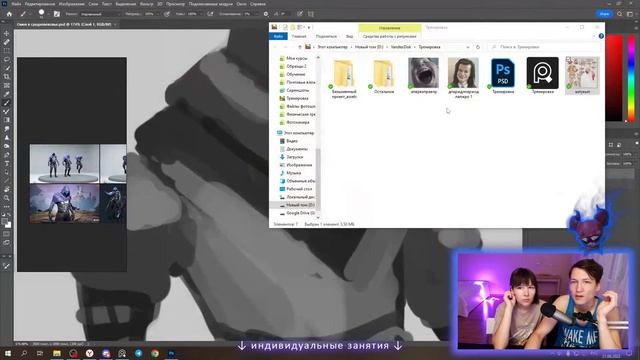Expand the Explorer ribbon chevron

(x=593, y=36)
